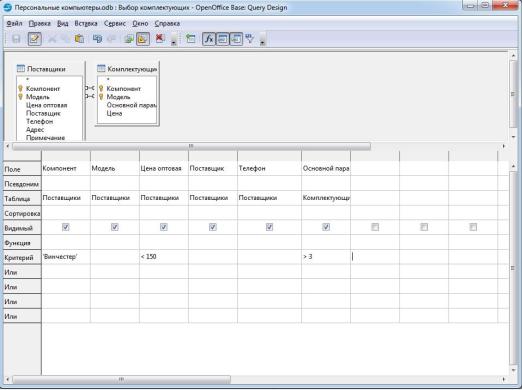
Task: Open the Add Tables icon
Action: point(191,39)
